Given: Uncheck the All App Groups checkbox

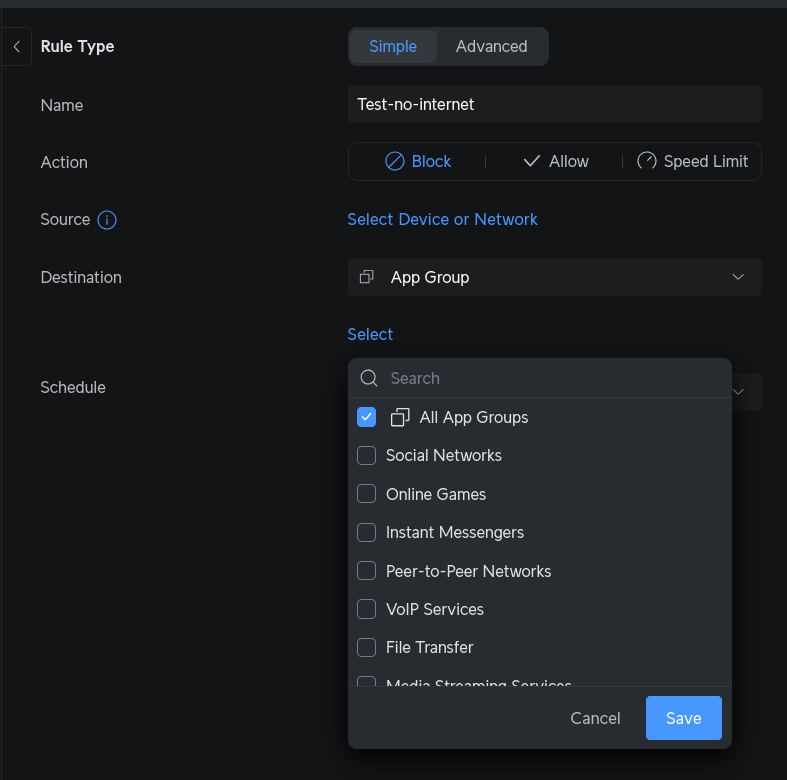Looking at the screenshot, I should coord(366,417).
